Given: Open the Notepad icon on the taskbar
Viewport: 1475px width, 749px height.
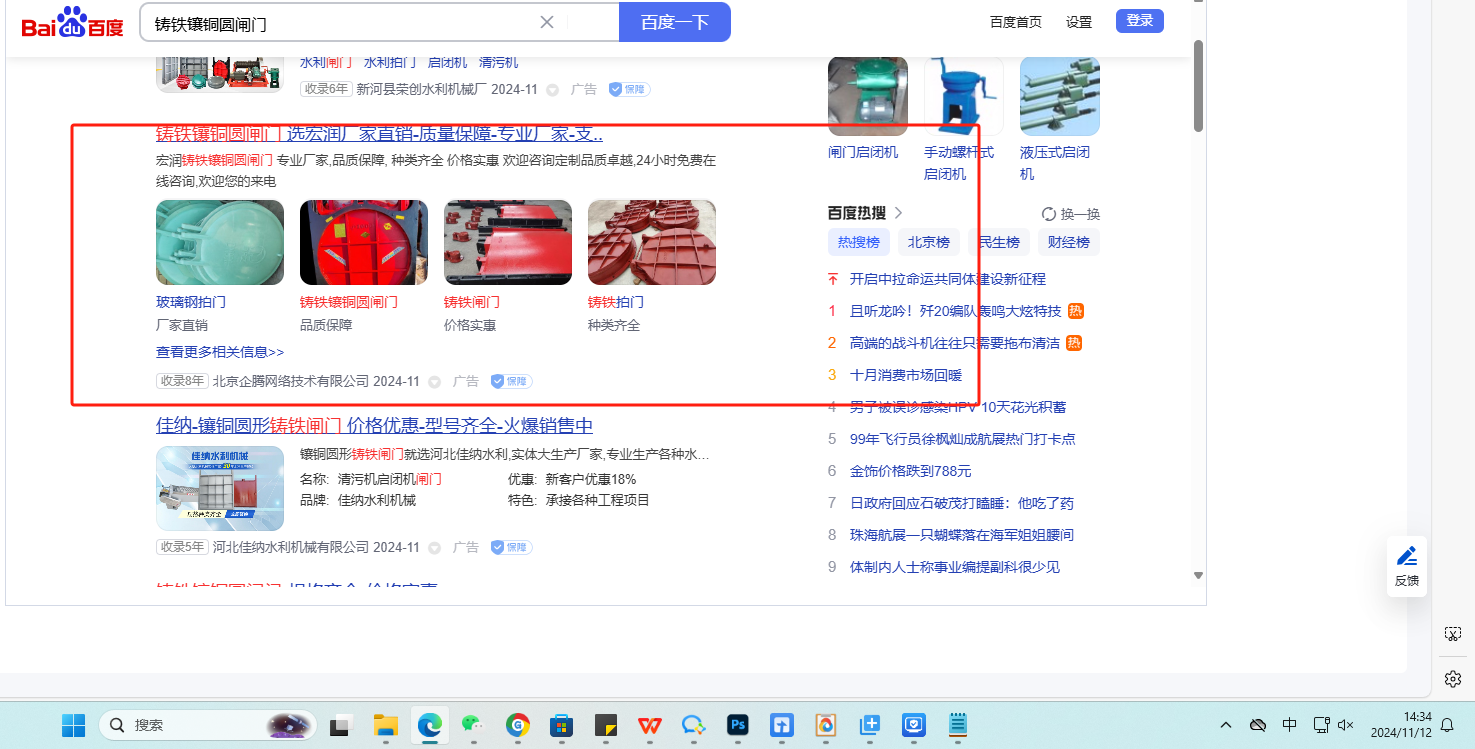Looking at the screenshot, I should [958, 725].
